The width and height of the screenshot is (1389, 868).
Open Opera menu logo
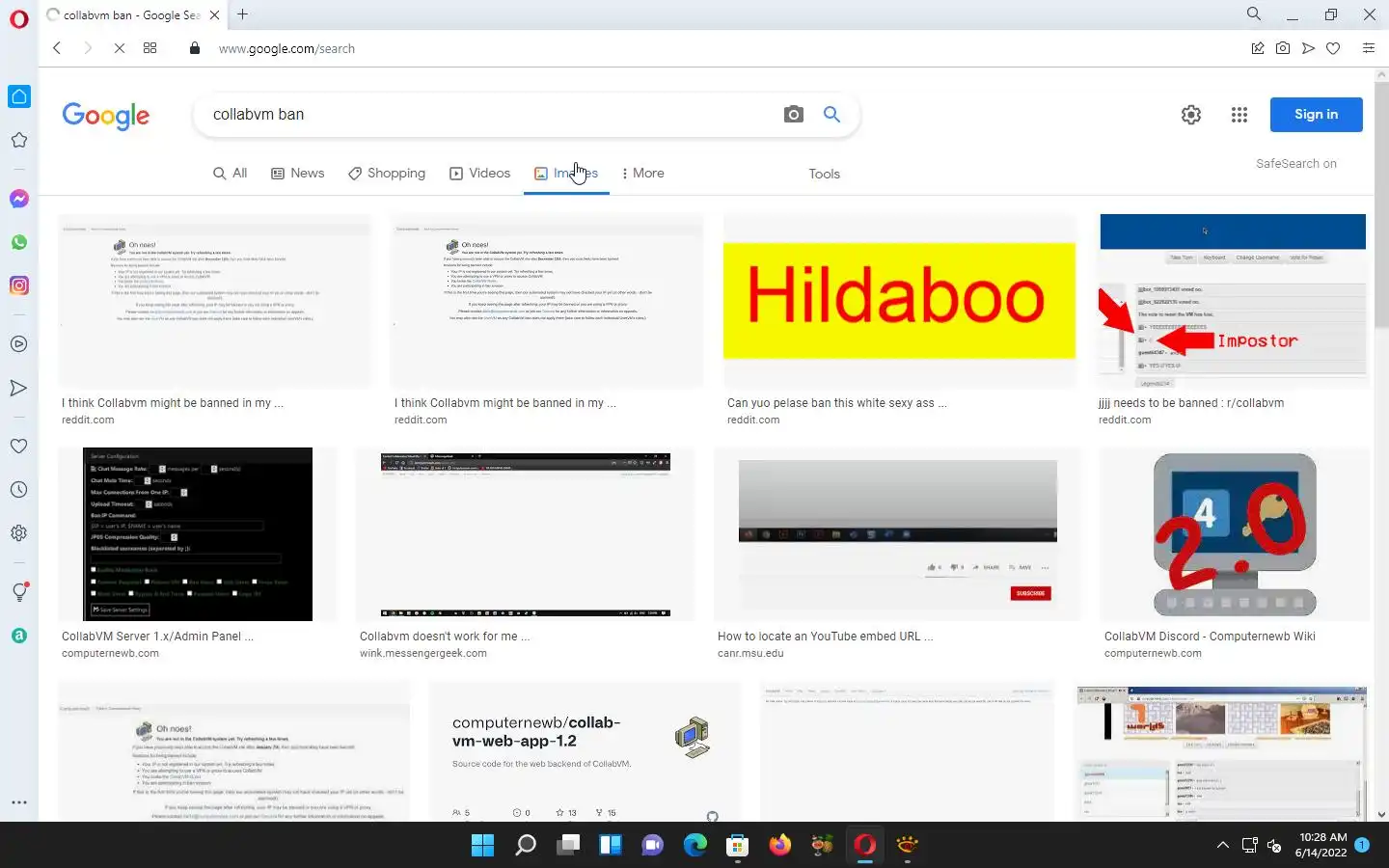point(18,19)
